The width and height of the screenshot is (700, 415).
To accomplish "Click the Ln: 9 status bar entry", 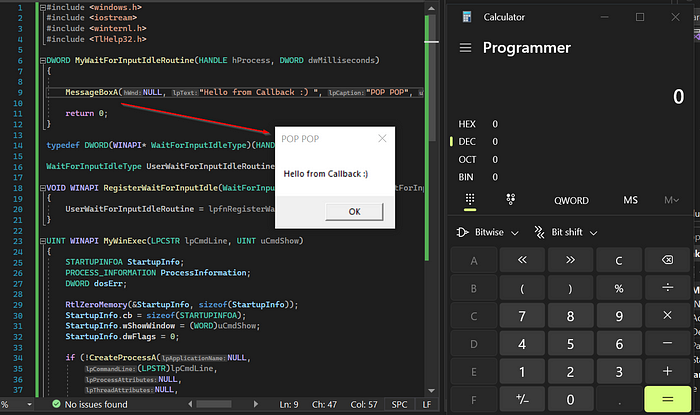I will click(x=288, y=404).
